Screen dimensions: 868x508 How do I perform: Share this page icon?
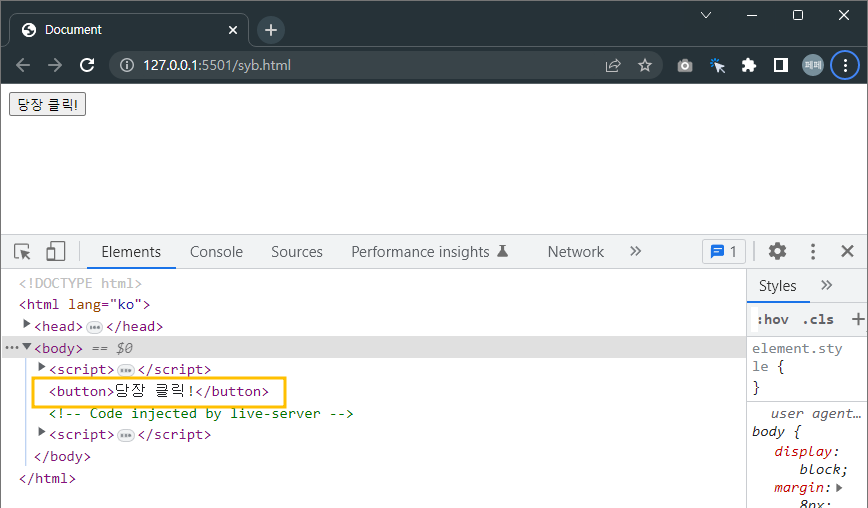(613, 65)
